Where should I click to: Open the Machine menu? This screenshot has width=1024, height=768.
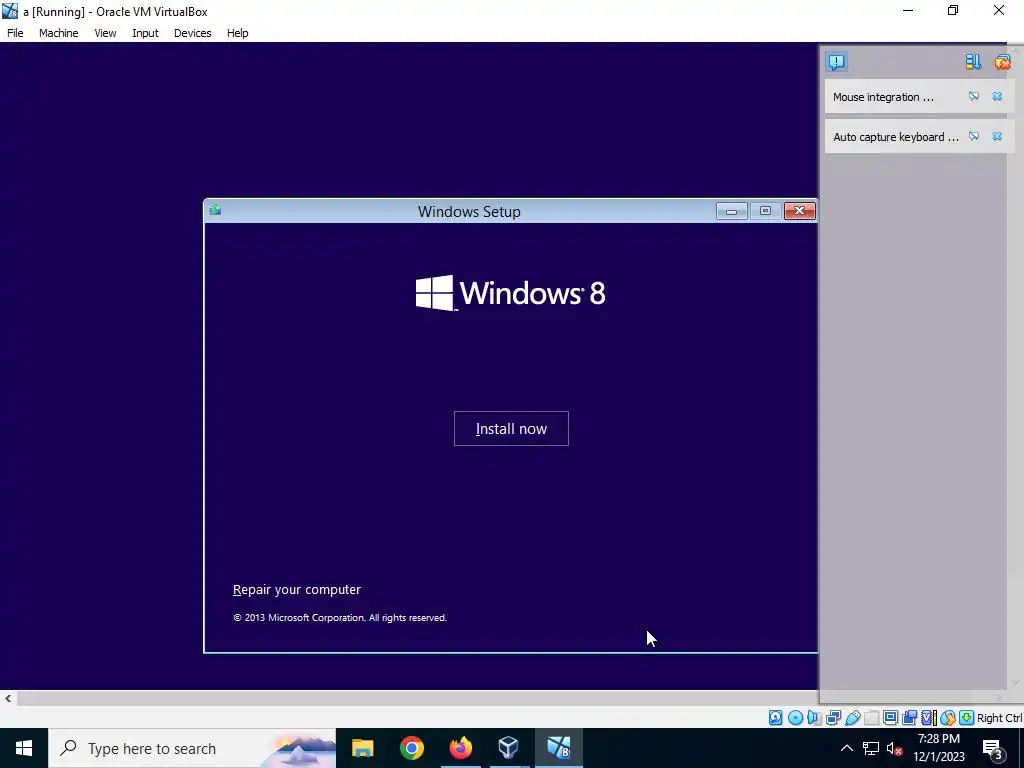(59, 33)
